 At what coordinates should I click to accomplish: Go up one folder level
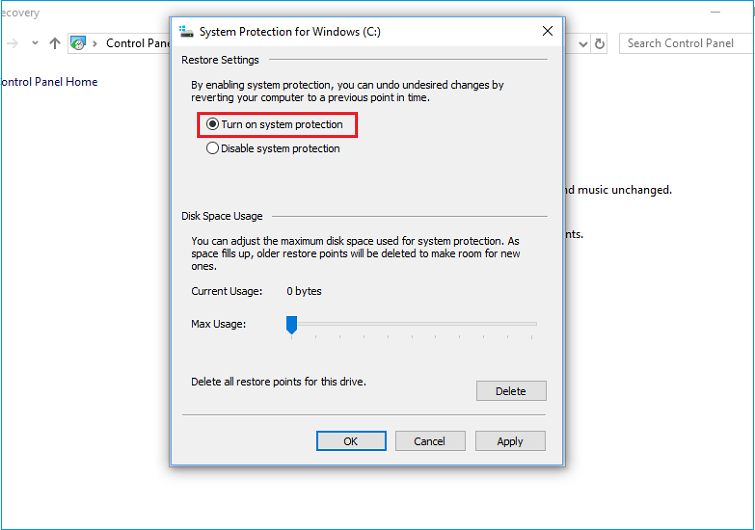pos(55,43)
